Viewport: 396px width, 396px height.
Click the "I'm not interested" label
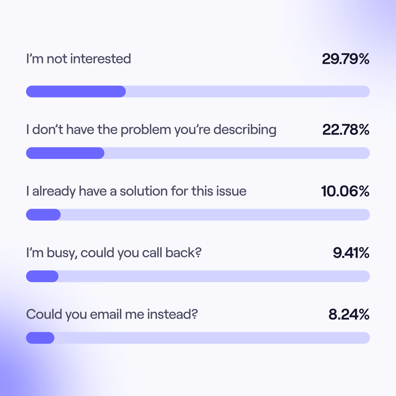coord(78,59)
